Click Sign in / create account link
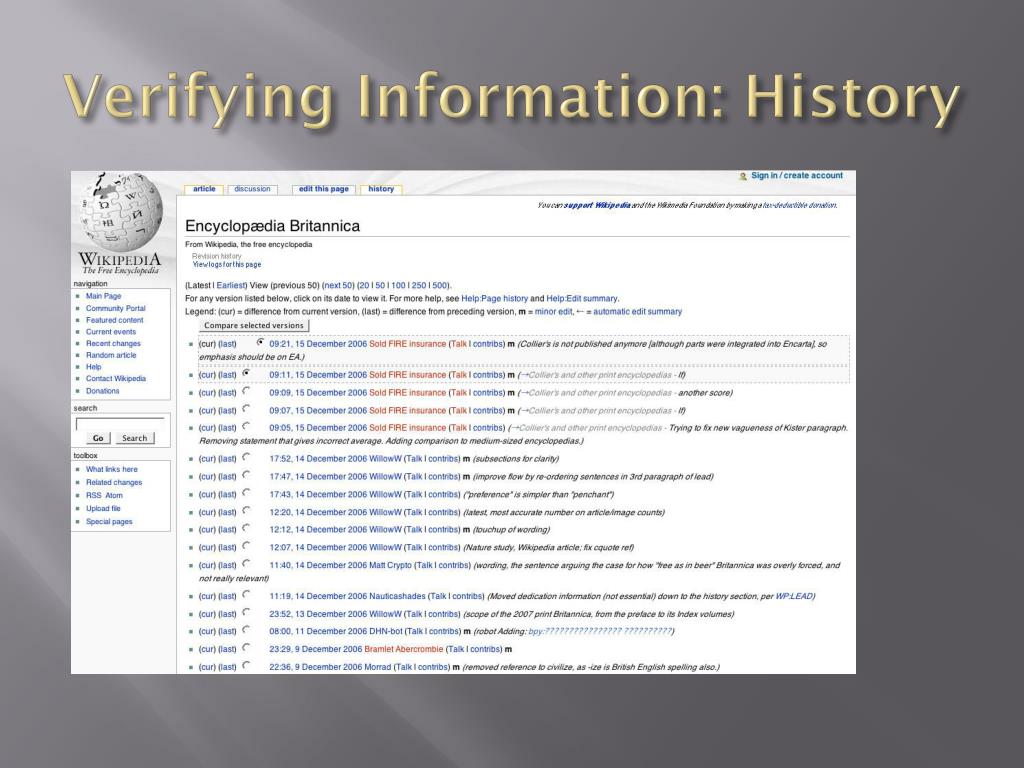Viewport: 1024px width, 768px height. [797, 176]
